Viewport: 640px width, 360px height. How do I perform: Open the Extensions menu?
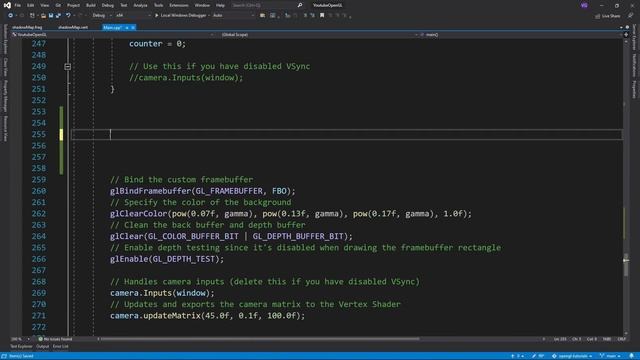pyautogui.click(x=179, y=5)
